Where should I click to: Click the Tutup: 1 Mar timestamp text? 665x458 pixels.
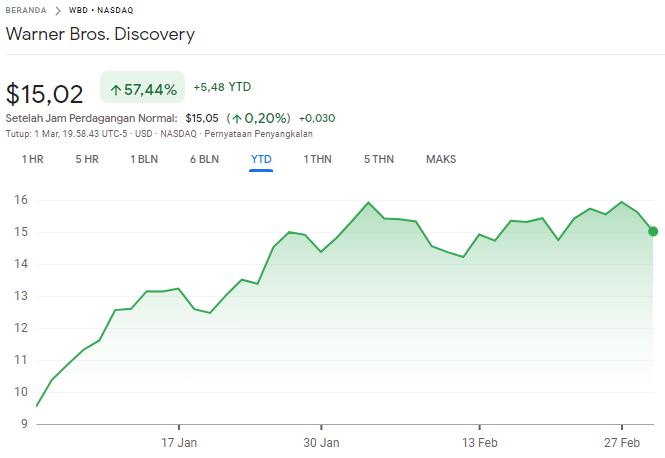tap(66, 134)
